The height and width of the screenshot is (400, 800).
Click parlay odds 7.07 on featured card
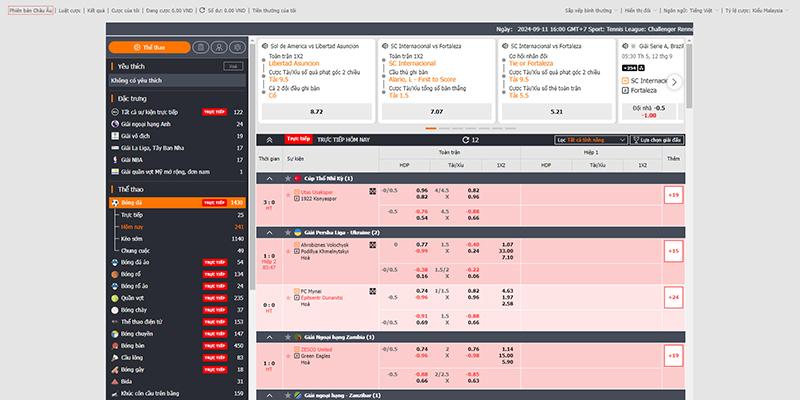(437, 112)
